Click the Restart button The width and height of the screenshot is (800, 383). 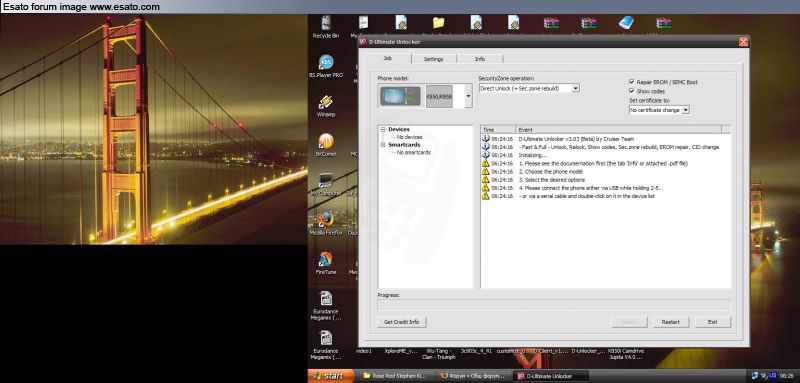click(670, 322)
